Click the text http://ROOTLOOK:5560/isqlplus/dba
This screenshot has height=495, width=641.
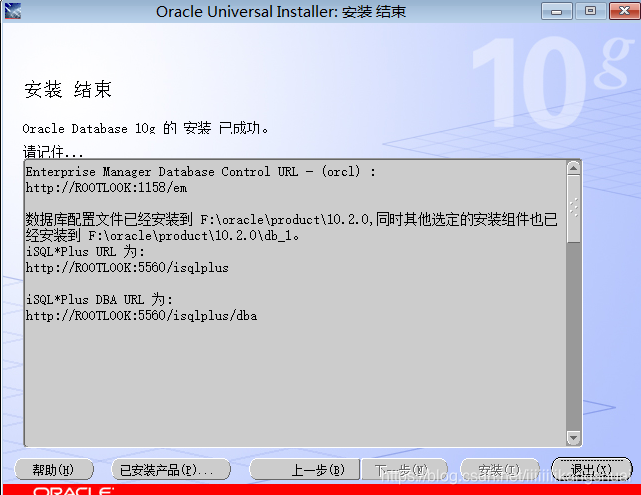point(141,316)
